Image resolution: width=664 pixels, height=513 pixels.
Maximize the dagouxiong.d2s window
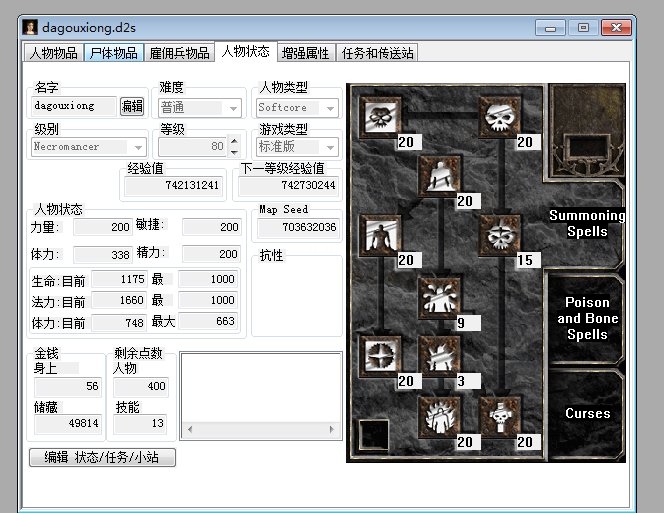[583, 28]
